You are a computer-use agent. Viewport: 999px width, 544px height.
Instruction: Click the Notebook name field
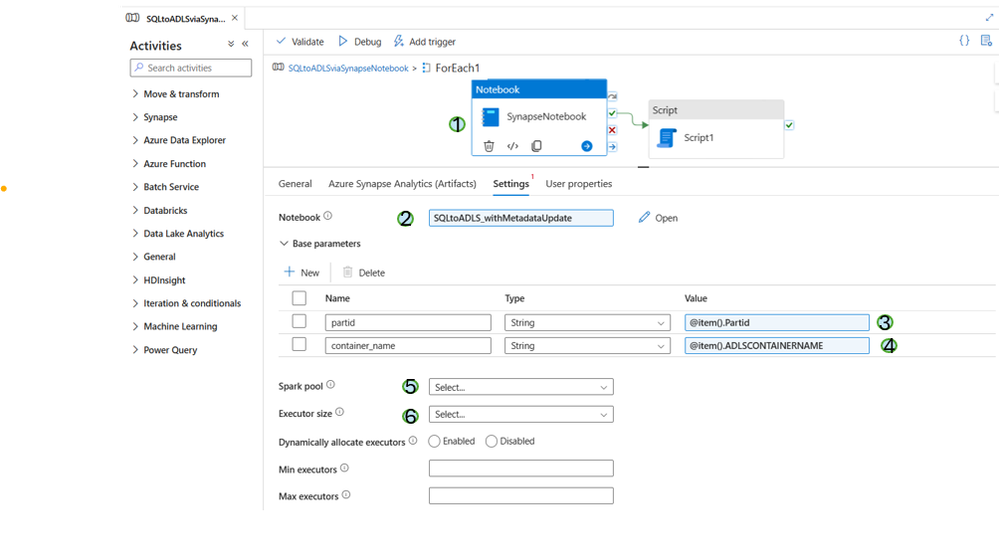521,218
